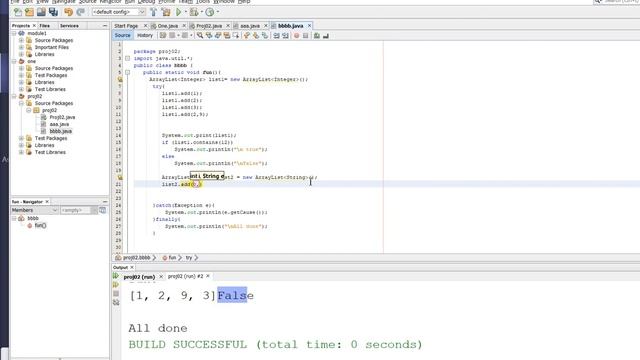Open the Members dropdown in Navigator
Viewport: 640px width, 360px height.
[x=34, y=210]
